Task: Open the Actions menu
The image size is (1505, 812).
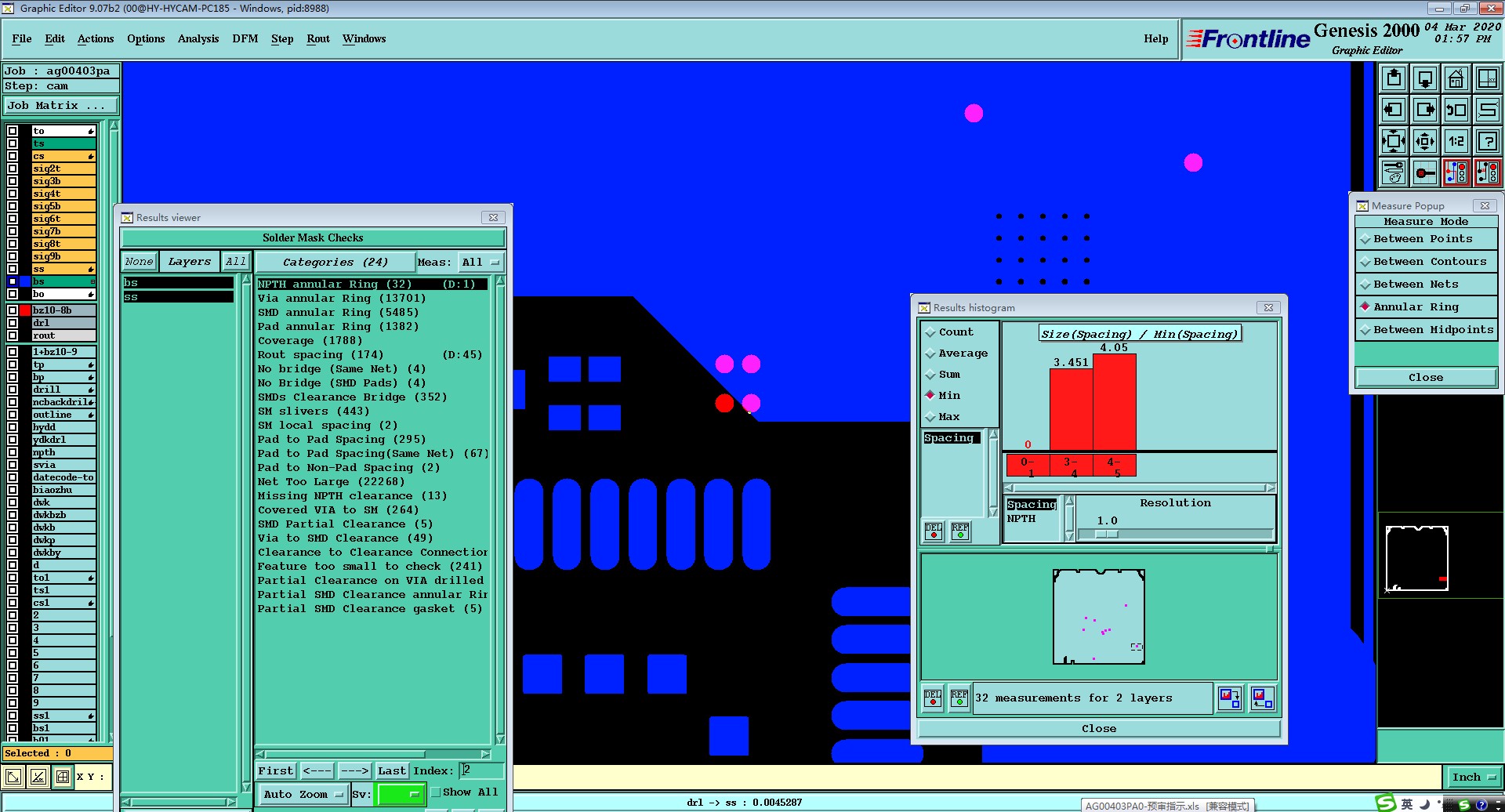Action: tap(96, 38)
